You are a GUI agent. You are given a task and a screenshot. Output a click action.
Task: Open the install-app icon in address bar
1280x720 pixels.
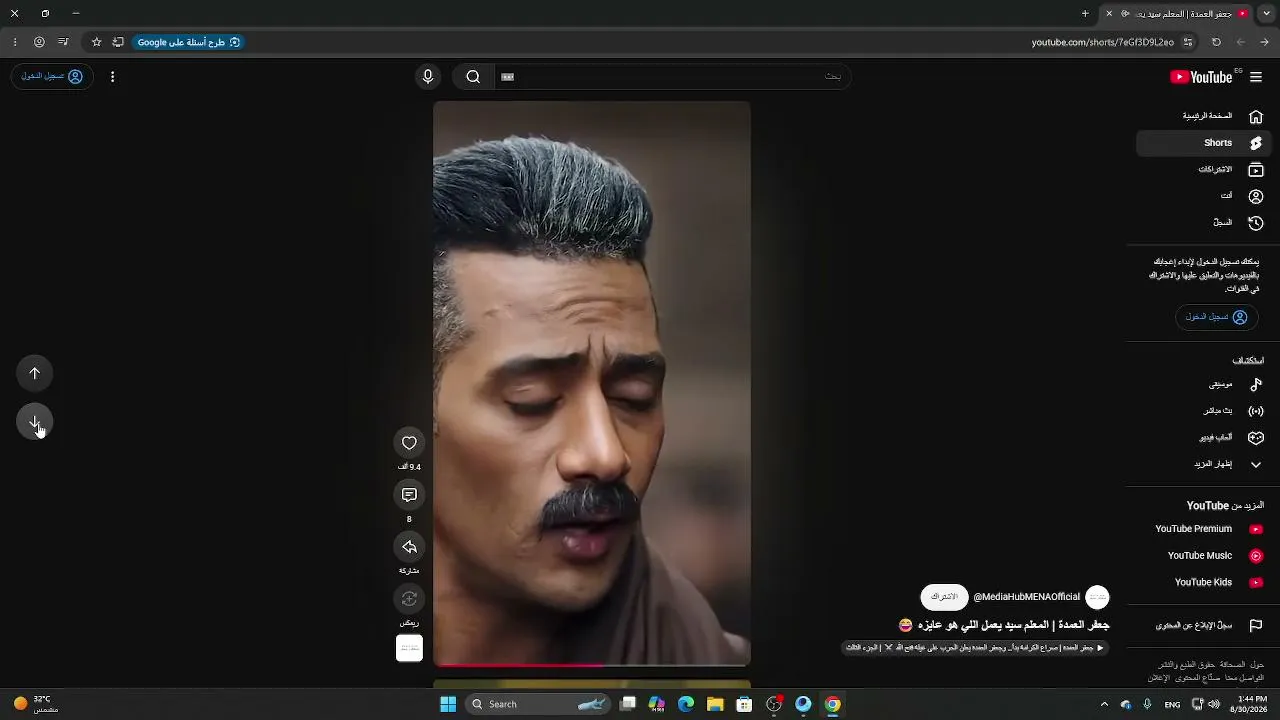pos(118,42)
